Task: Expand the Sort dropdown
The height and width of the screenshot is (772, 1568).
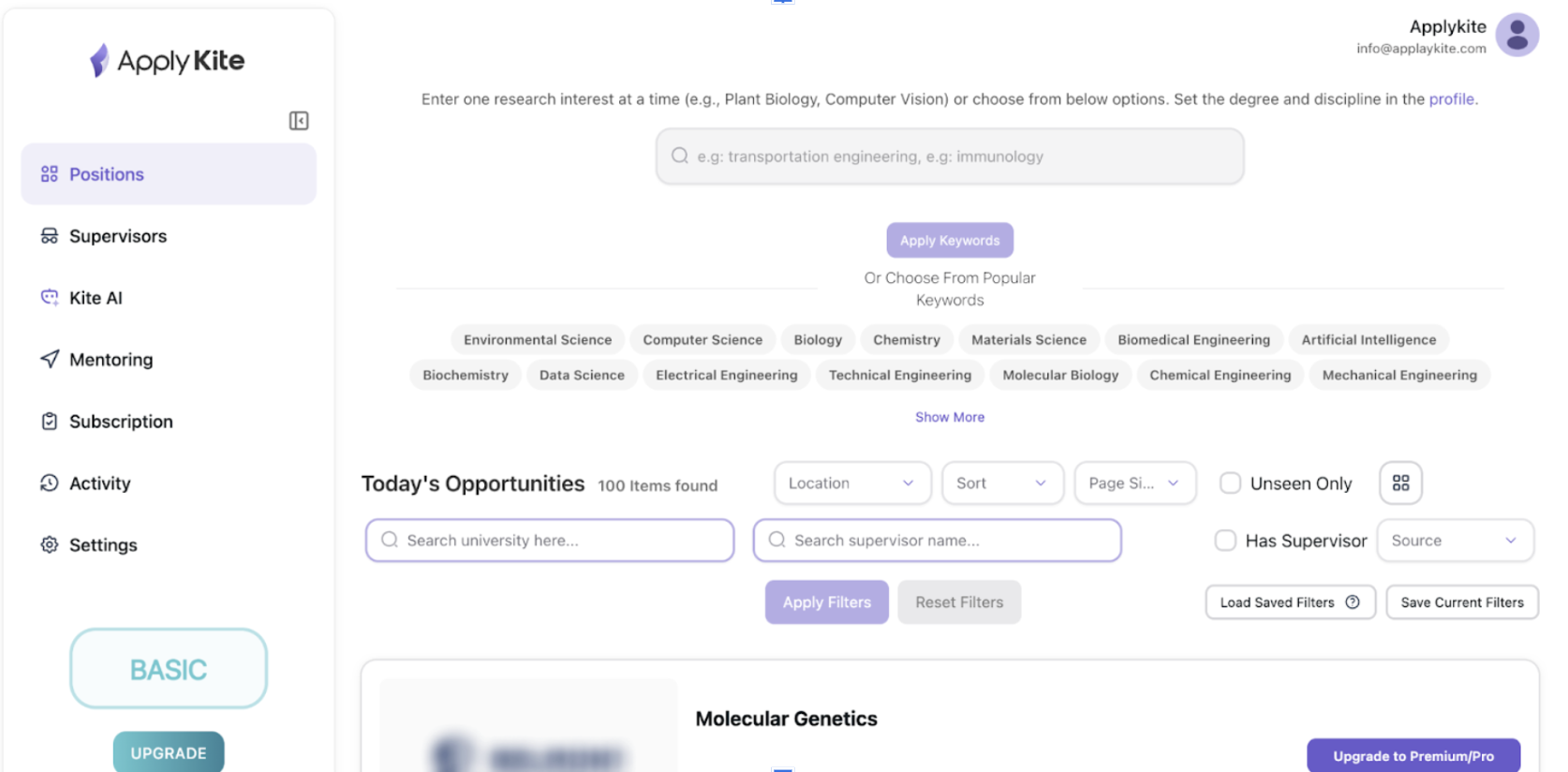Action: click(x=1002, y=483)
